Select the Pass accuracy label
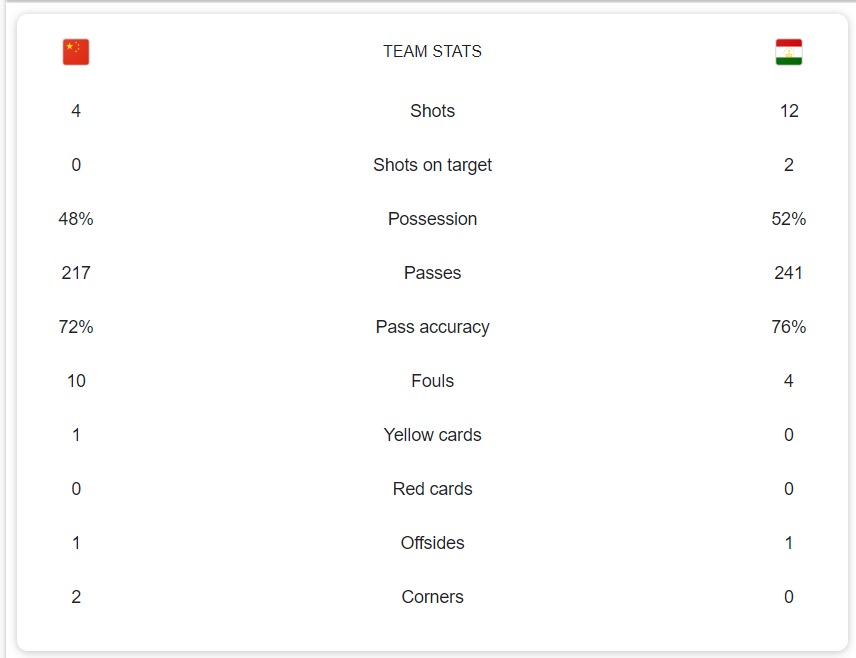Viewport: 856px width, 658px height. (x=432, y=327)
